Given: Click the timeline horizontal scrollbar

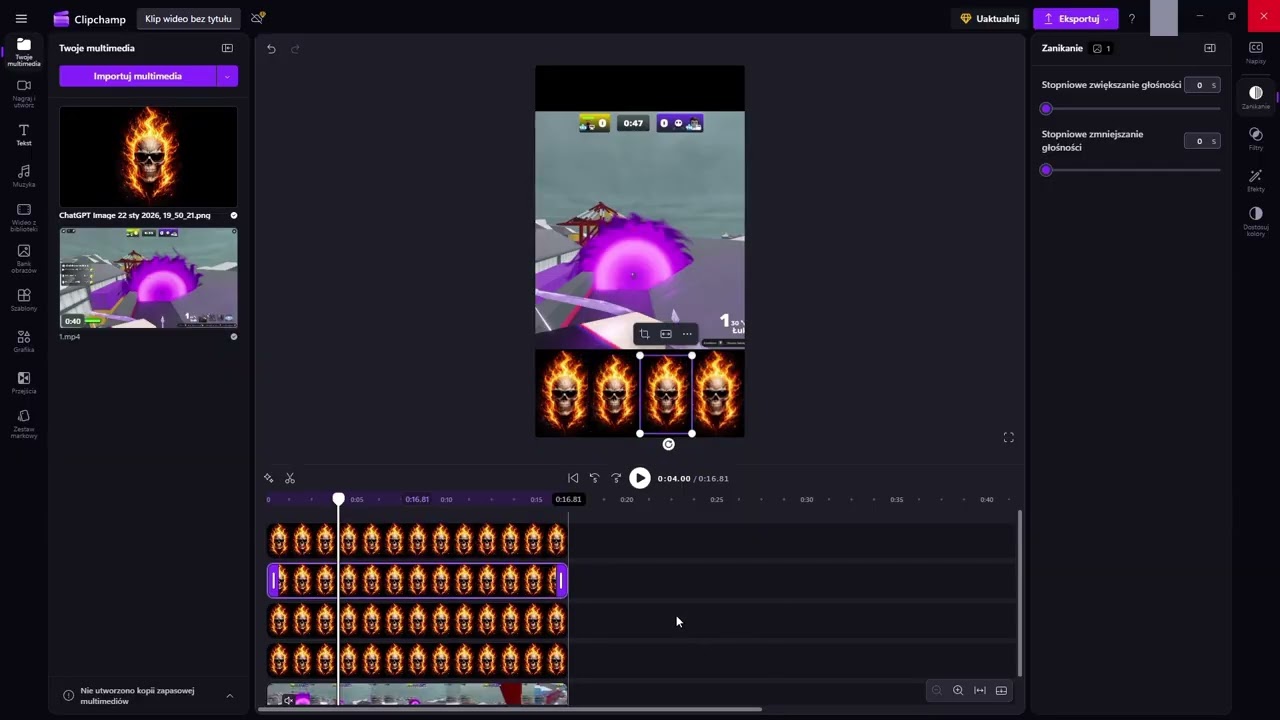Looking at the screenshot, I should point(510,710).
